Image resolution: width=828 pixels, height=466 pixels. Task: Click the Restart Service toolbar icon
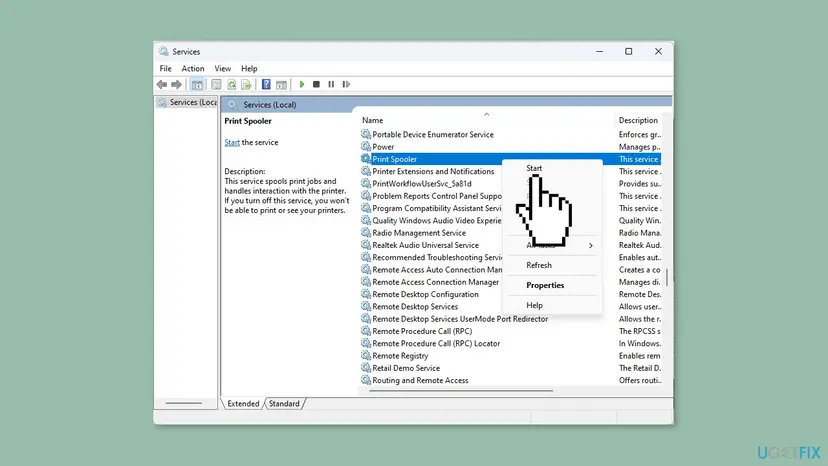coord(346,85)
